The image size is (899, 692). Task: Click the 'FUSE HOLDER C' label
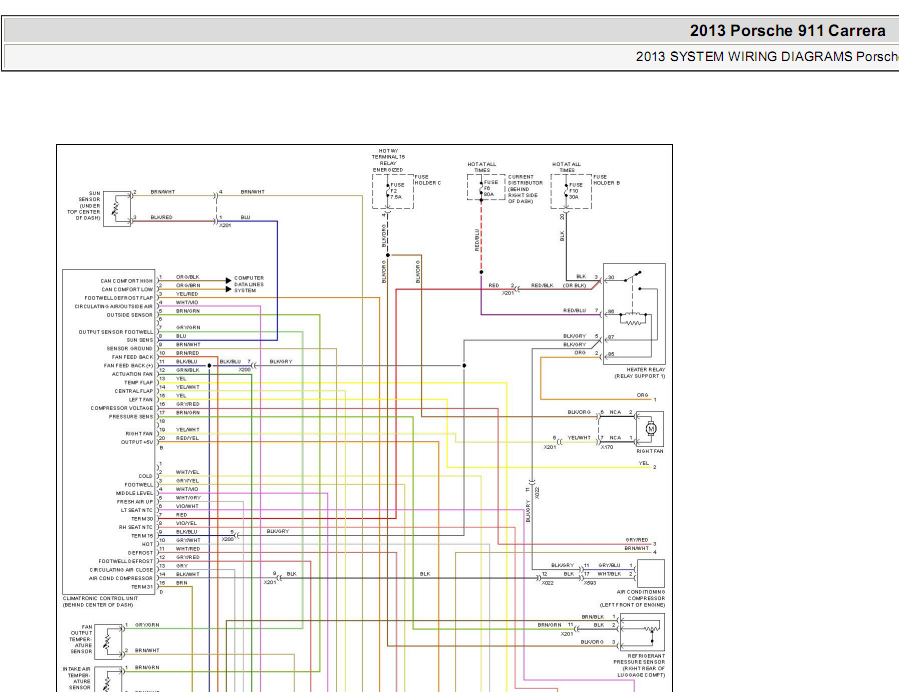tap(428, 180)
